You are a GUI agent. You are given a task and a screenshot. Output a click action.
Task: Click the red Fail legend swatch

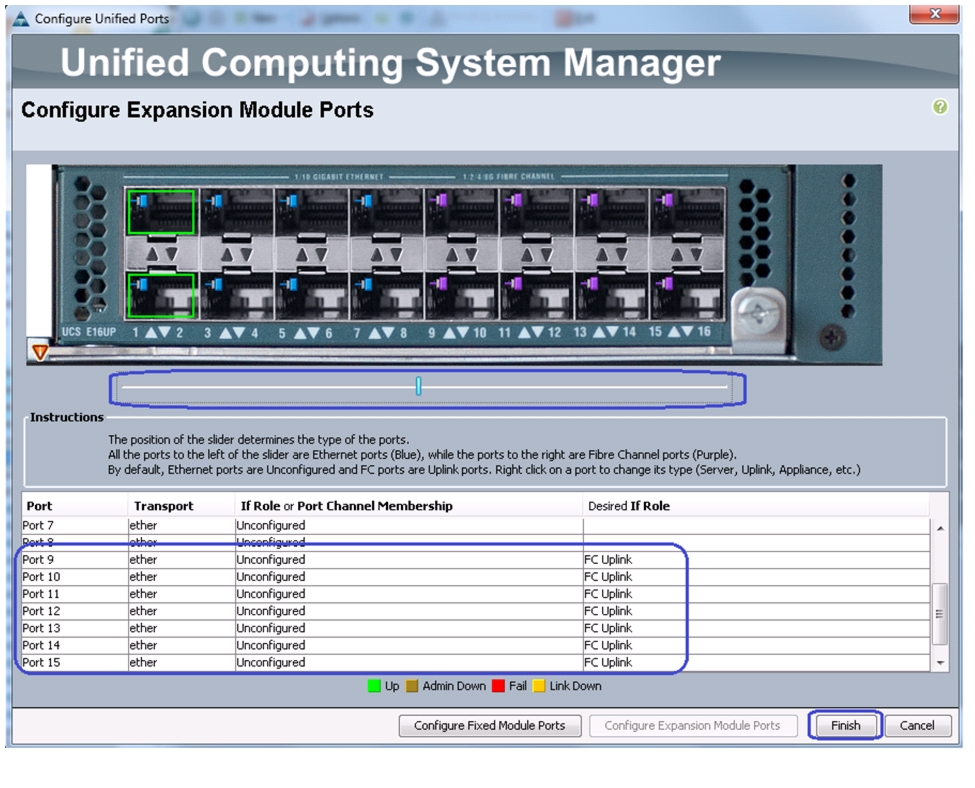498,686
